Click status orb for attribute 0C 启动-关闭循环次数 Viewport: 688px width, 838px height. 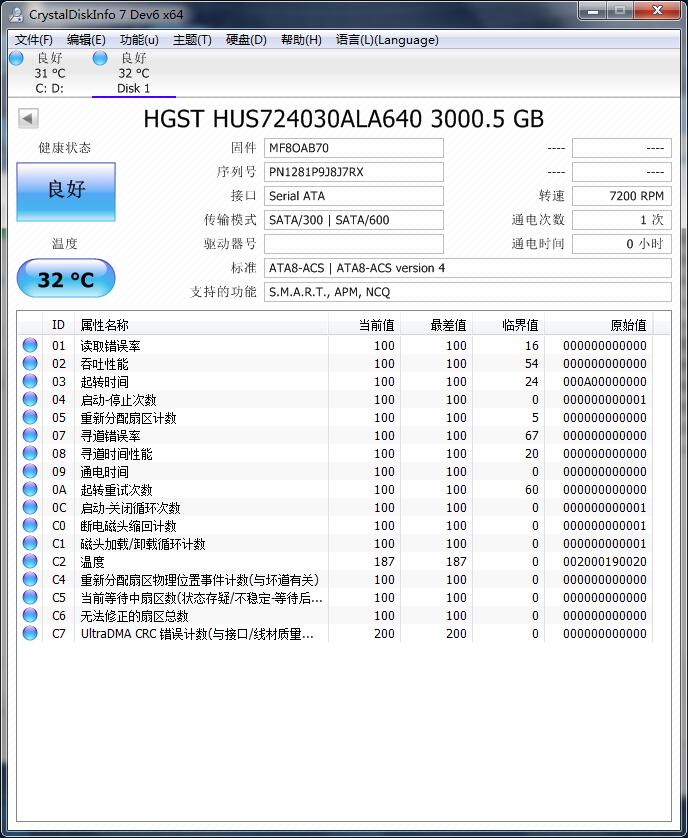(x=30, y=507)
